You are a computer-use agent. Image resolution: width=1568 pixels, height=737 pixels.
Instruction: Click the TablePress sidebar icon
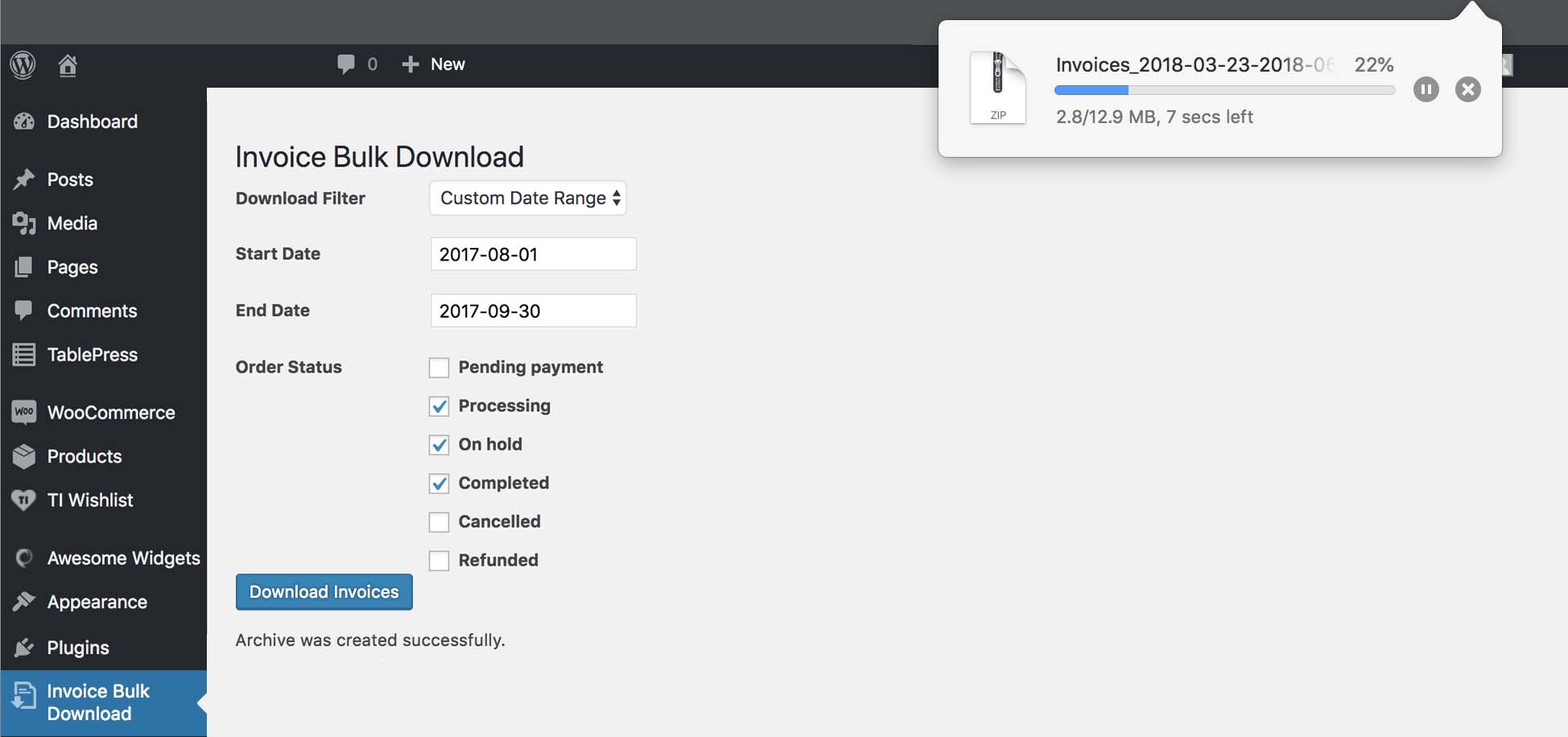coord(24,354)
